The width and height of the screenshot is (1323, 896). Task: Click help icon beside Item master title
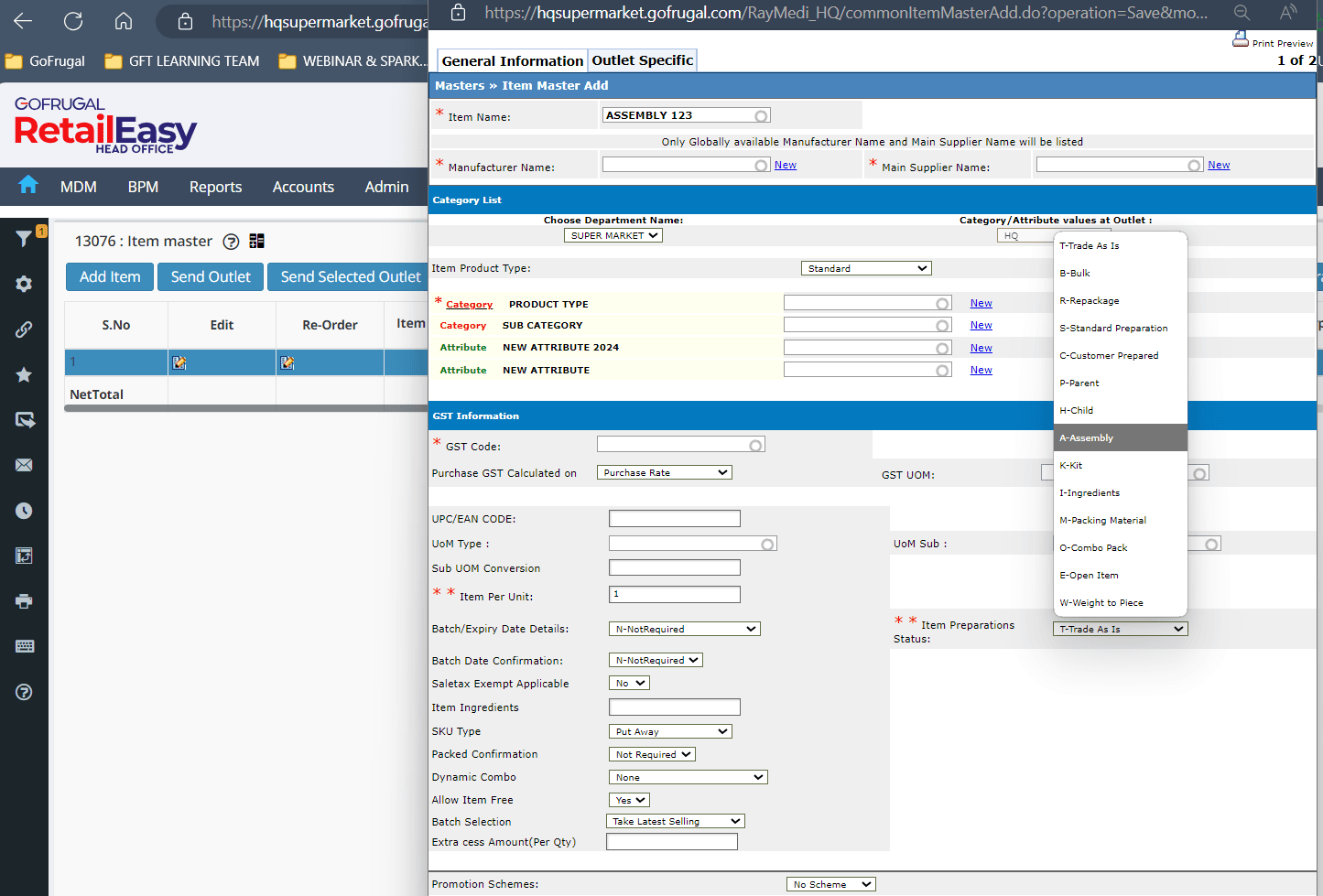click(232, 242)
